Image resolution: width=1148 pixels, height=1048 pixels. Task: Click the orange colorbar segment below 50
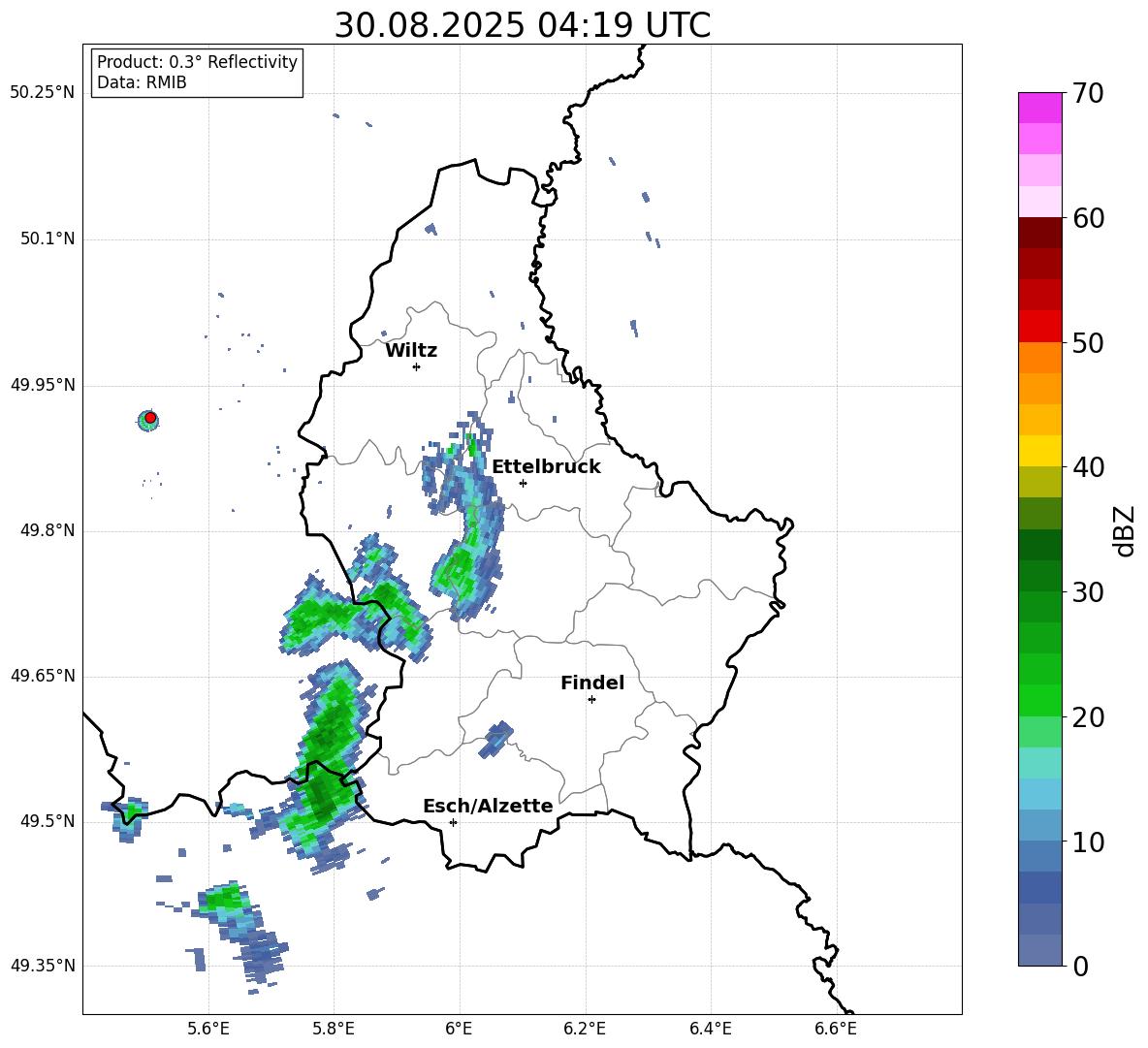(x=1039, y=357)
